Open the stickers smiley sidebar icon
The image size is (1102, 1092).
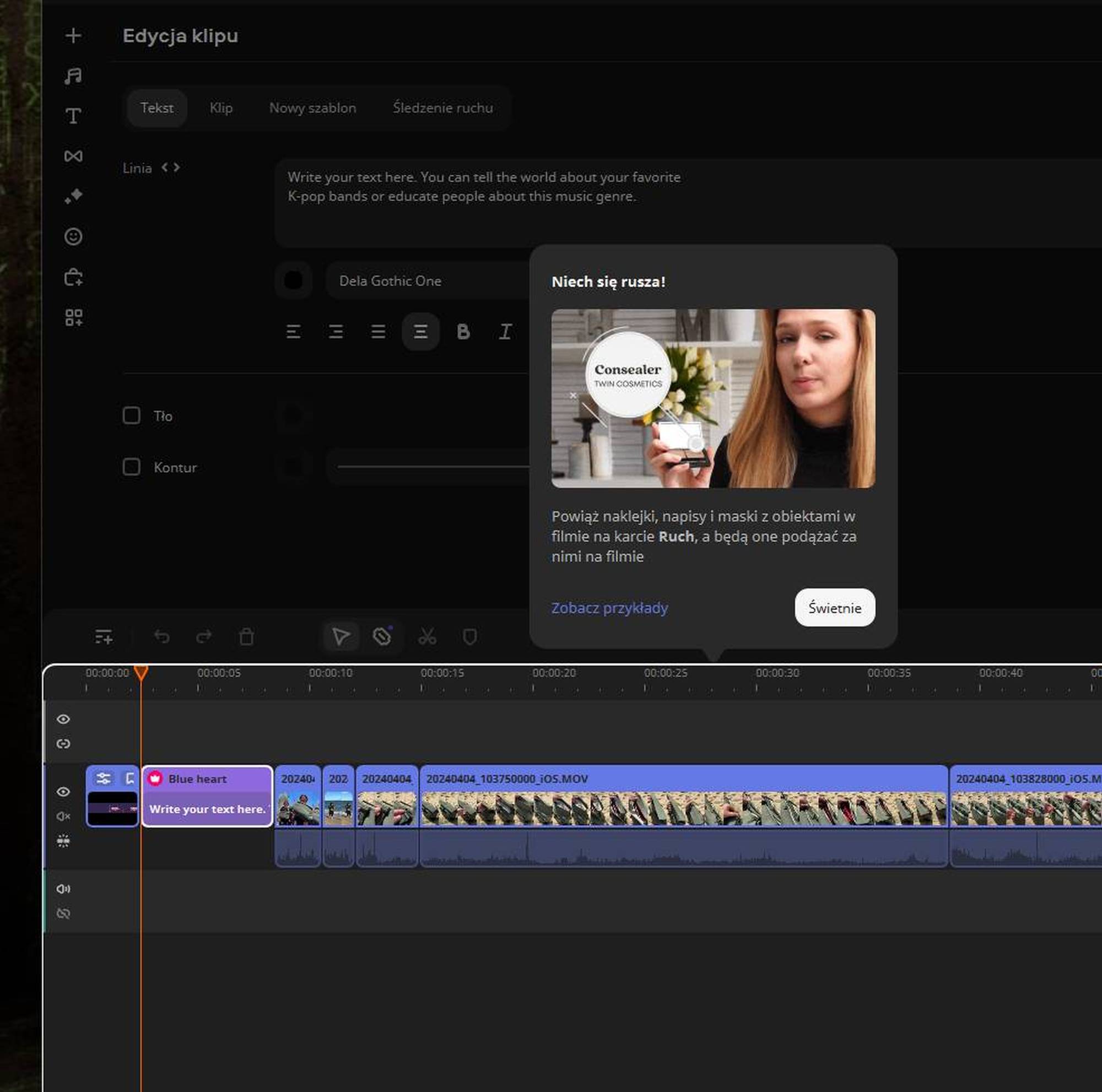(73, 237)
